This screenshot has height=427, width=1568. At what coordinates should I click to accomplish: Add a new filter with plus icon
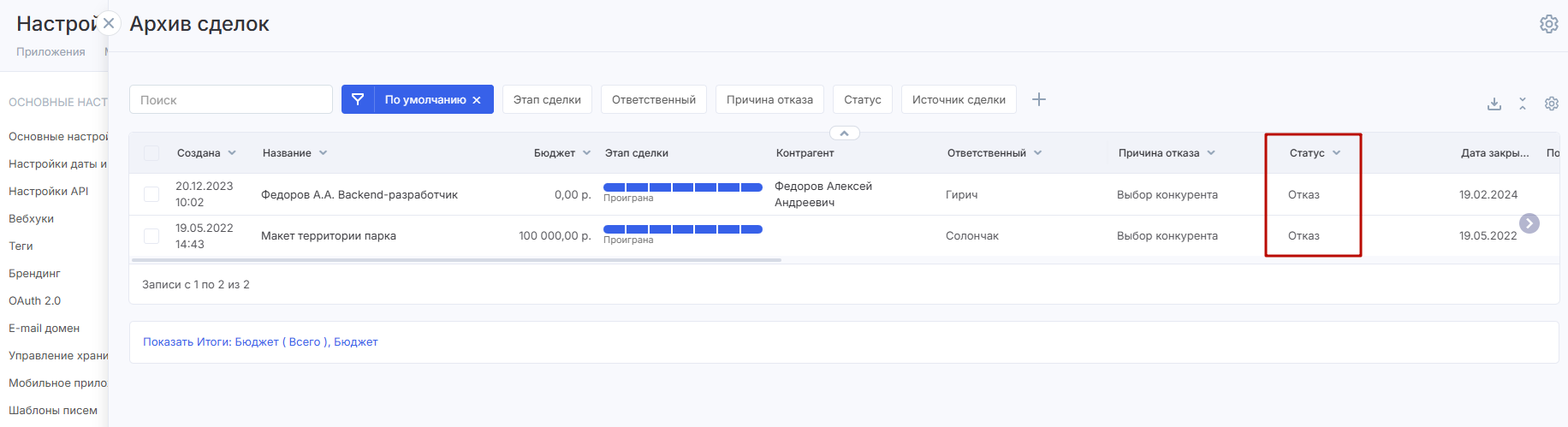click(x=1038, y=99)
